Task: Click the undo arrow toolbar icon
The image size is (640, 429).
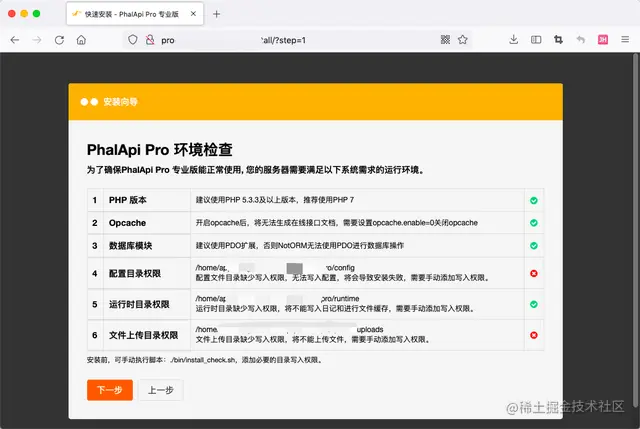Action: click(x=580, y=40)
